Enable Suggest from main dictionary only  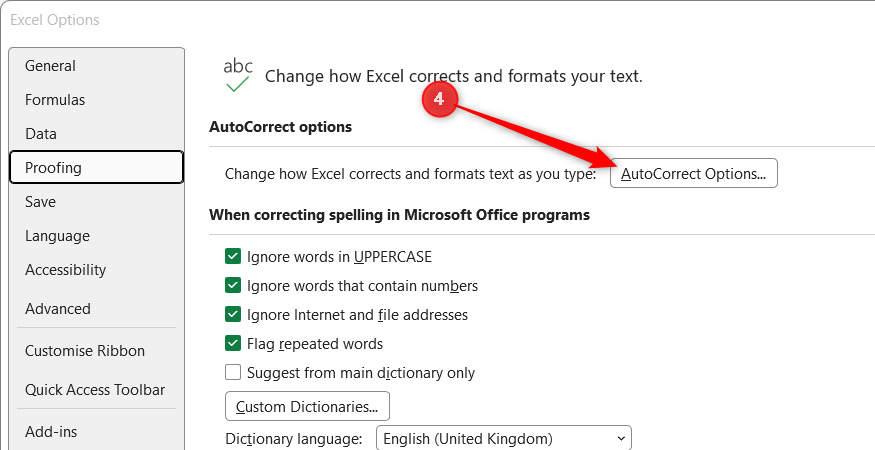233,372
